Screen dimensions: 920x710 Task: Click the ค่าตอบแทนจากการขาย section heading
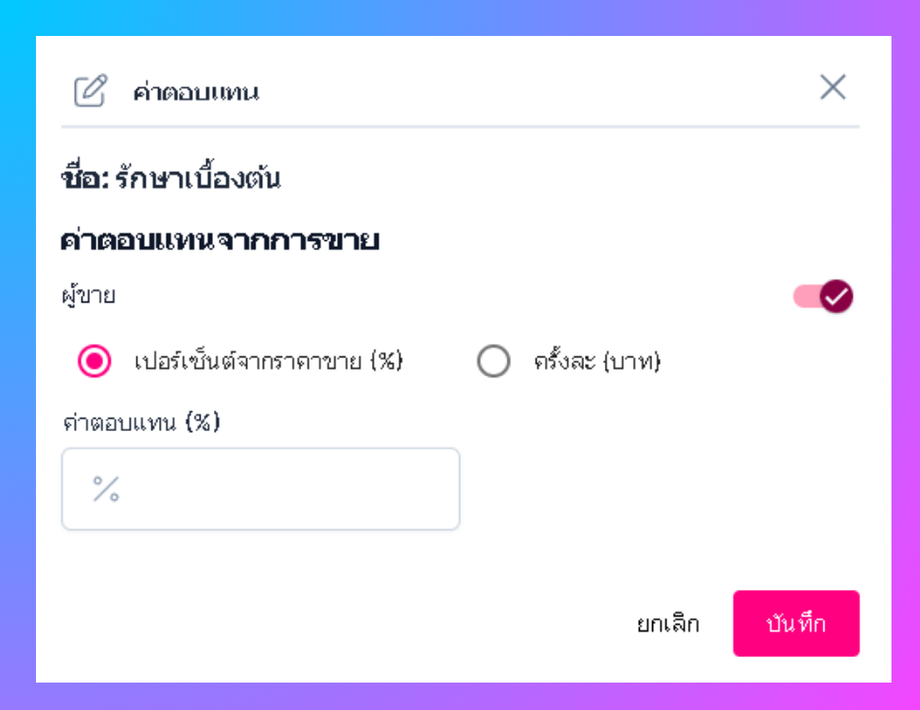pyautogui.click(x=219, y=240)
